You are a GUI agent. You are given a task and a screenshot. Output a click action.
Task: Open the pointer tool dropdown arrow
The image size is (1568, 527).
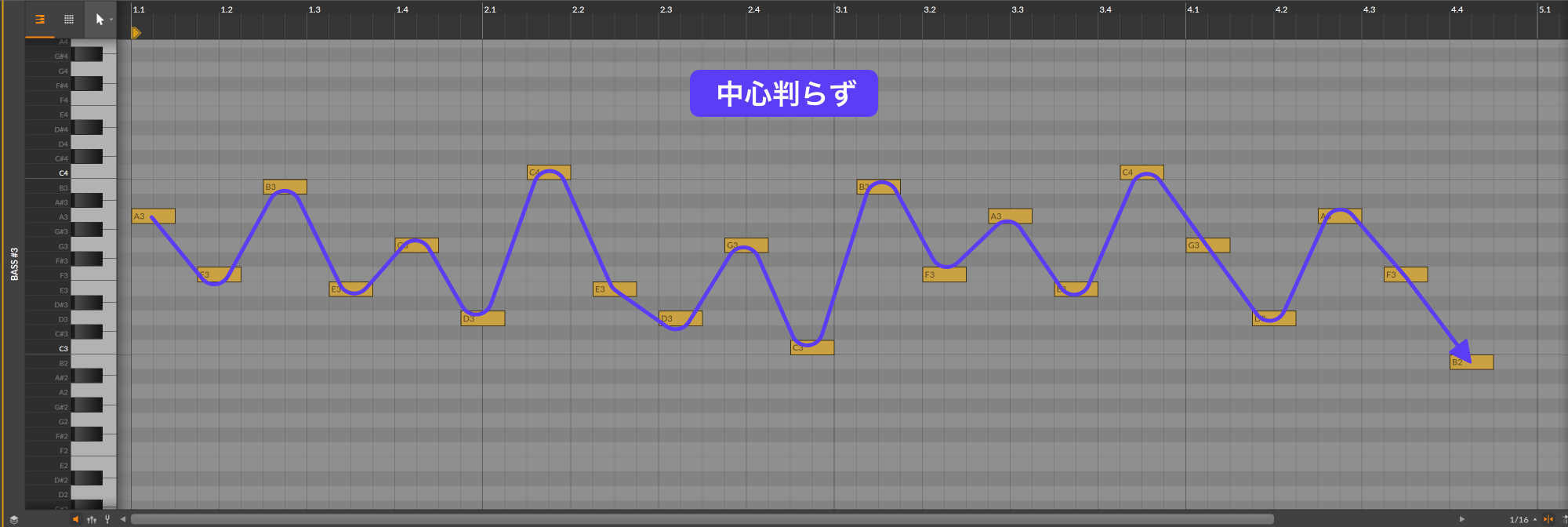click(x=111, y=20)
